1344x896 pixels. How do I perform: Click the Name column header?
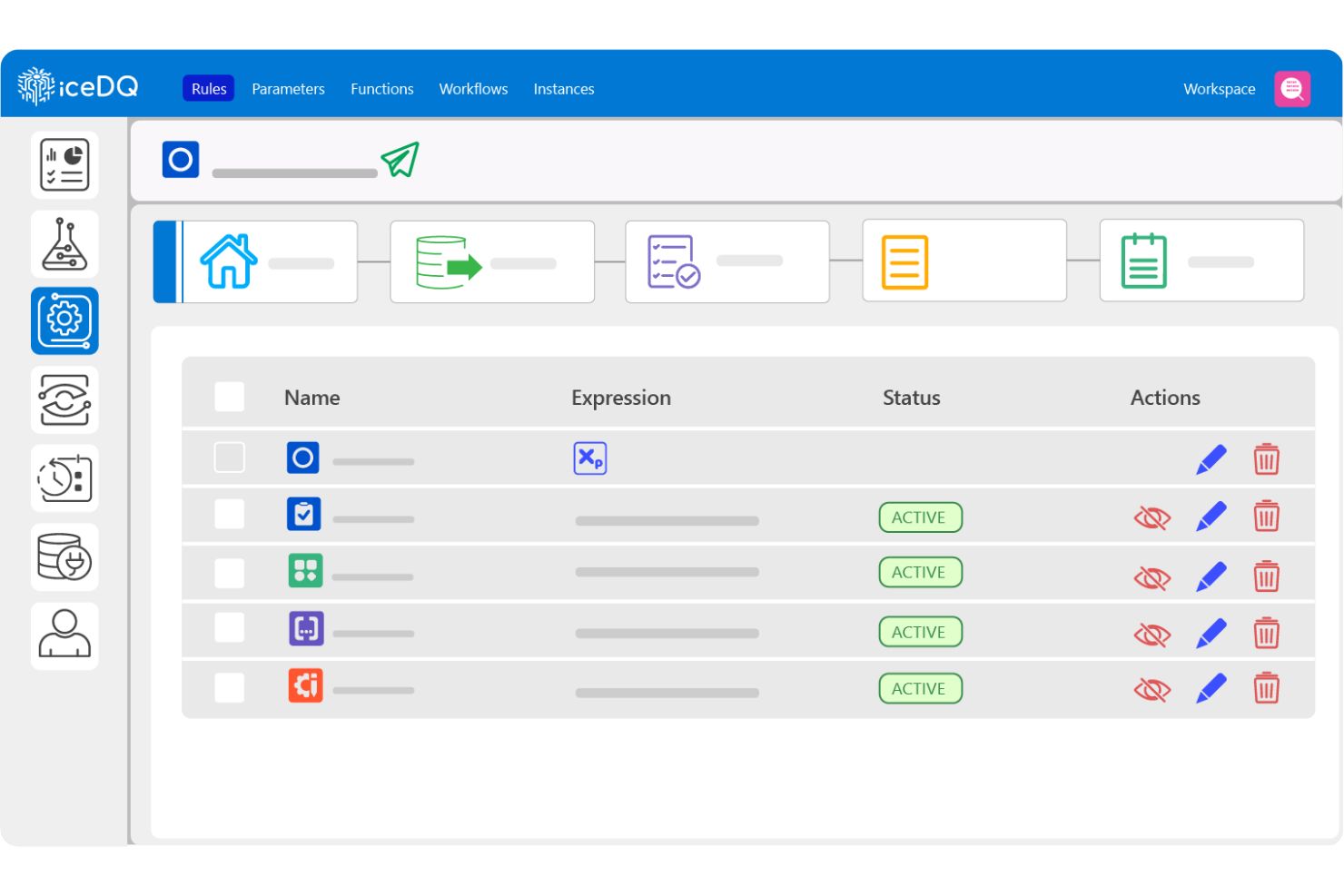click(x=312, y=398)
